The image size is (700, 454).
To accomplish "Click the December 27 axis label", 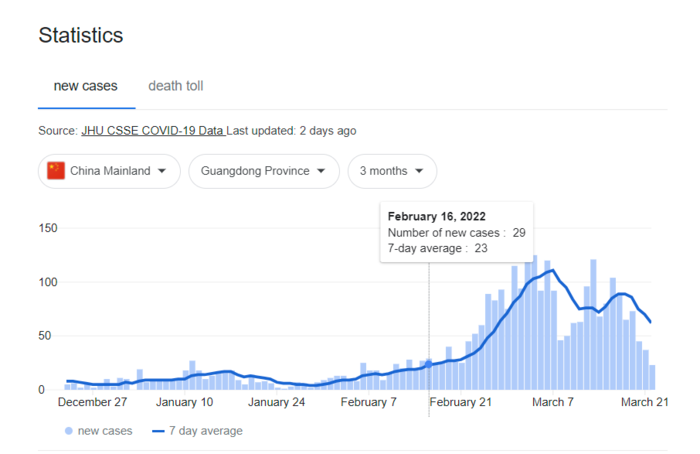I will coord(92,402).
